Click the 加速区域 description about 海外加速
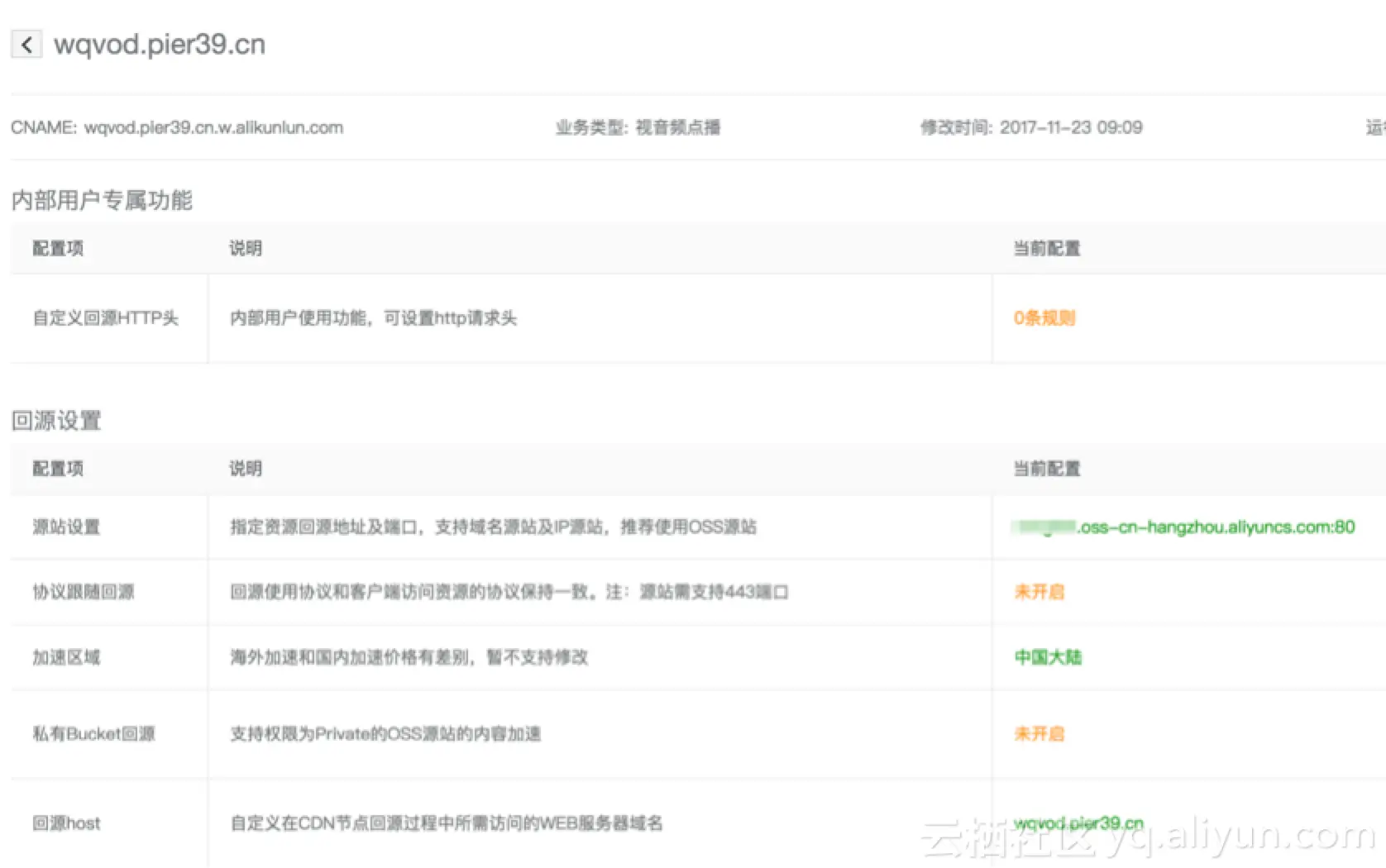The width and height of the screenshot is (1386, 868). tap(409, 657)
